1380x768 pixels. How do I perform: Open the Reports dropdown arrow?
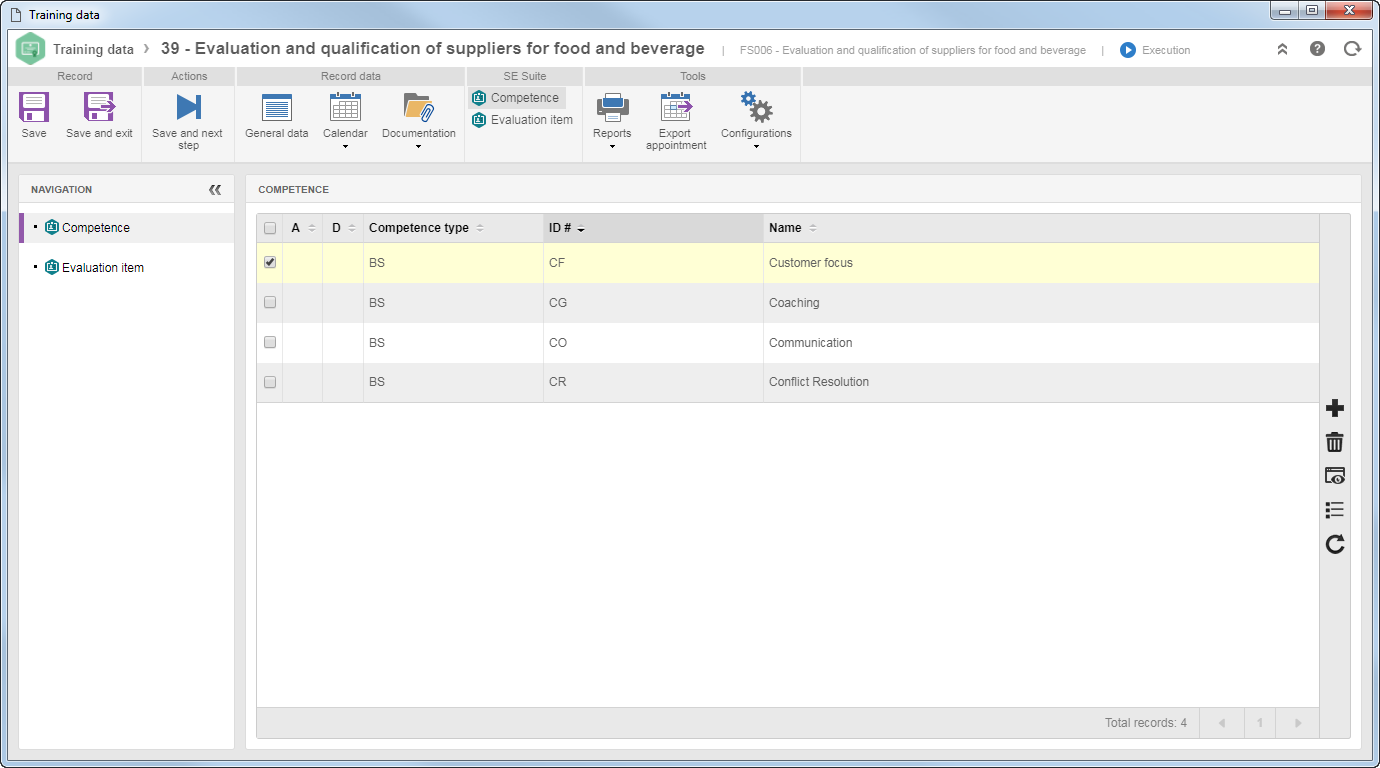coord(612,147)
